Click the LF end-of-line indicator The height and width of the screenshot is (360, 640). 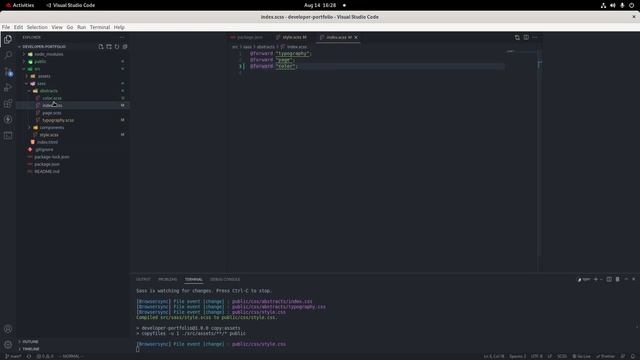tap(549, 356)
